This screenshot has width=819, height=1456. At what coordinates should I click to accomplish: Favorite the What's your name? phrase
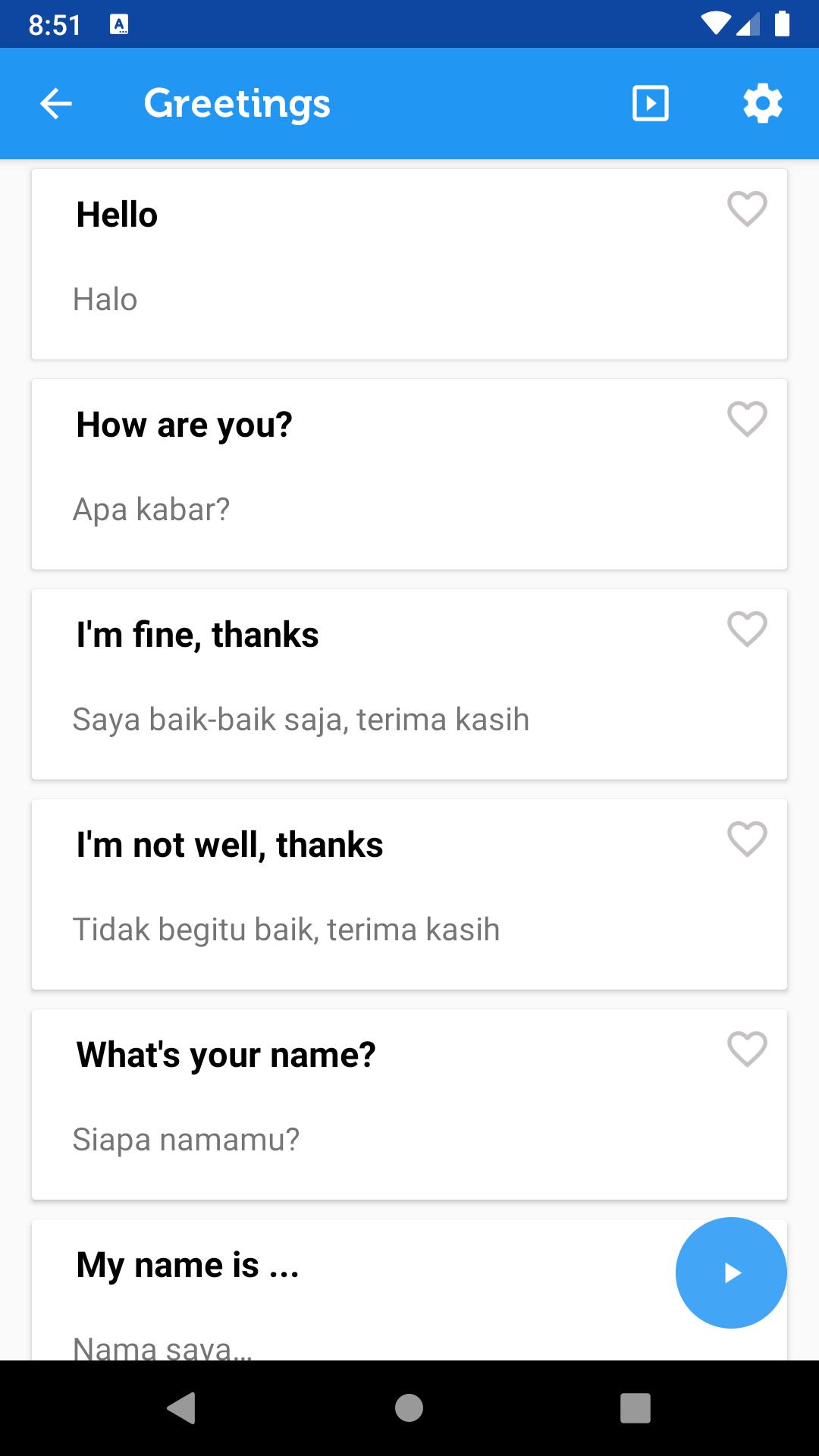747,1049
